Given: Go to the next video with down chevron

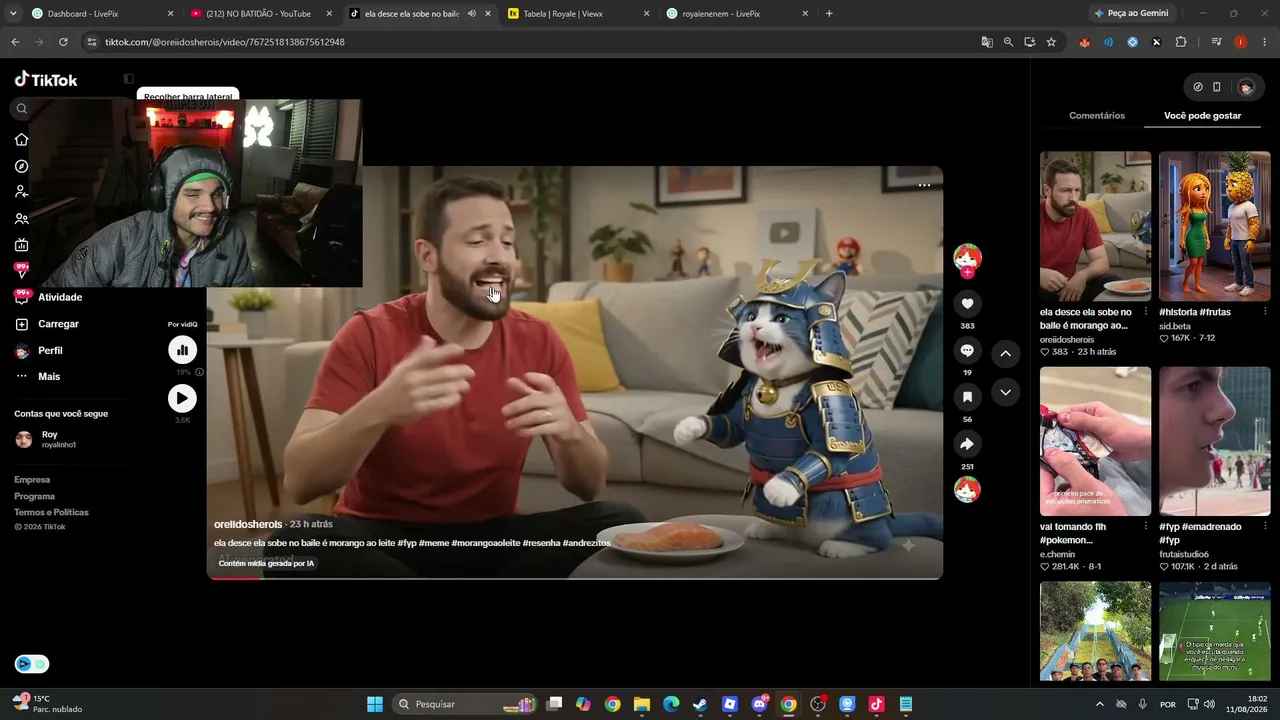Looking at the screenshot, I should pyautogui.click(x=1005, y=393).
